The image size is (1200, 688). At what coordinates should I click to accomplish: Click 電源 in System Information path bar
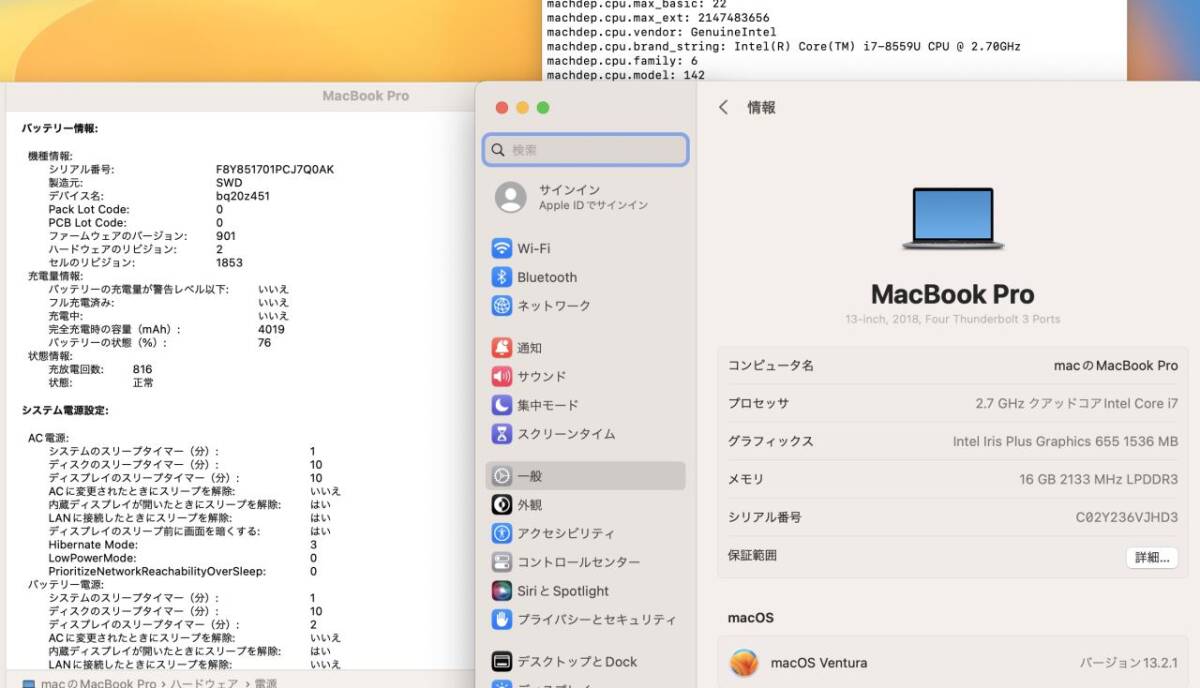[x=265, y=683]
